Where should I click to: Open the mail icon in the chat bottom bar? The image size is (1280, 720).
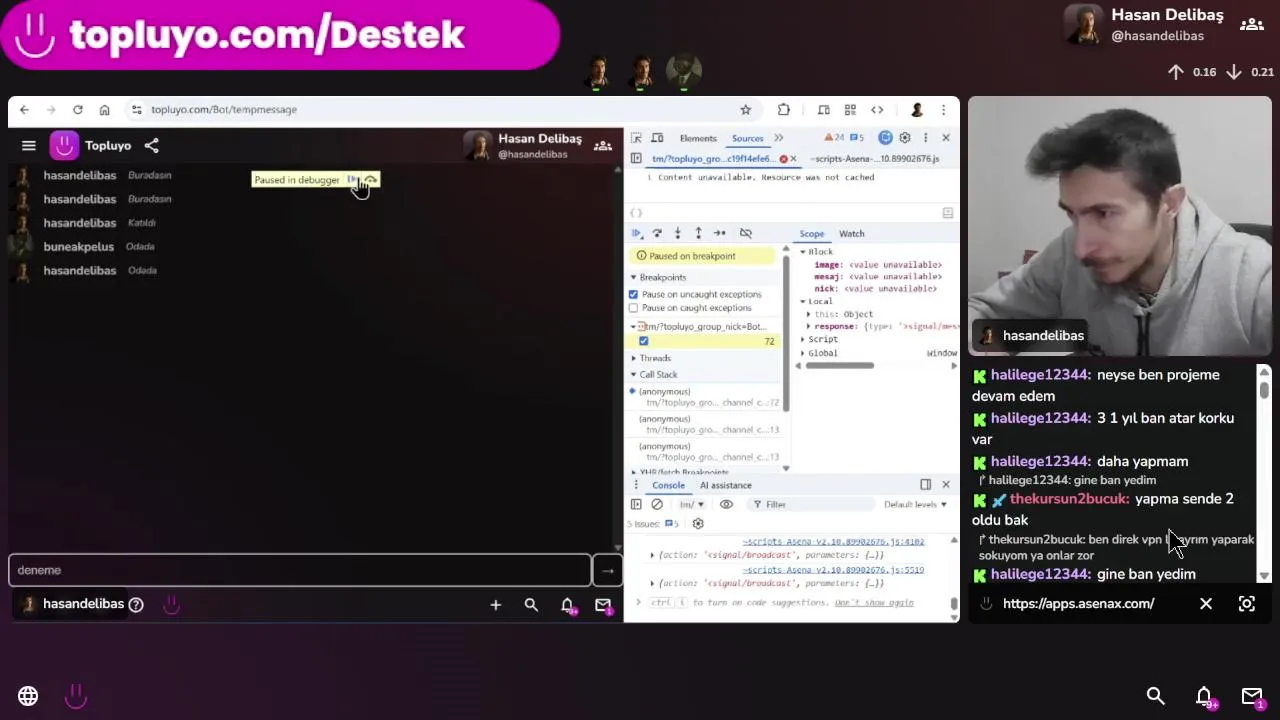coord(603,605)
